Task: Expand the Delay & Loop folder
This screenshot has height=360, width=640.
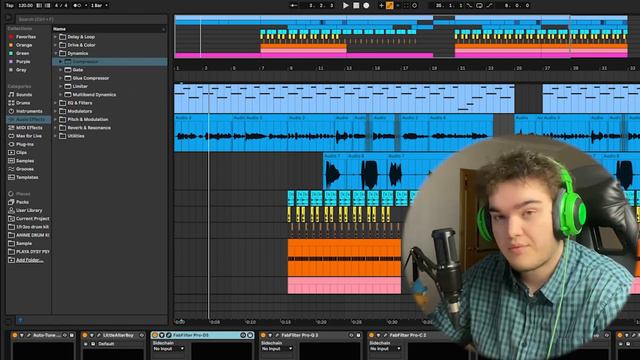Action: tap(56, 37)
